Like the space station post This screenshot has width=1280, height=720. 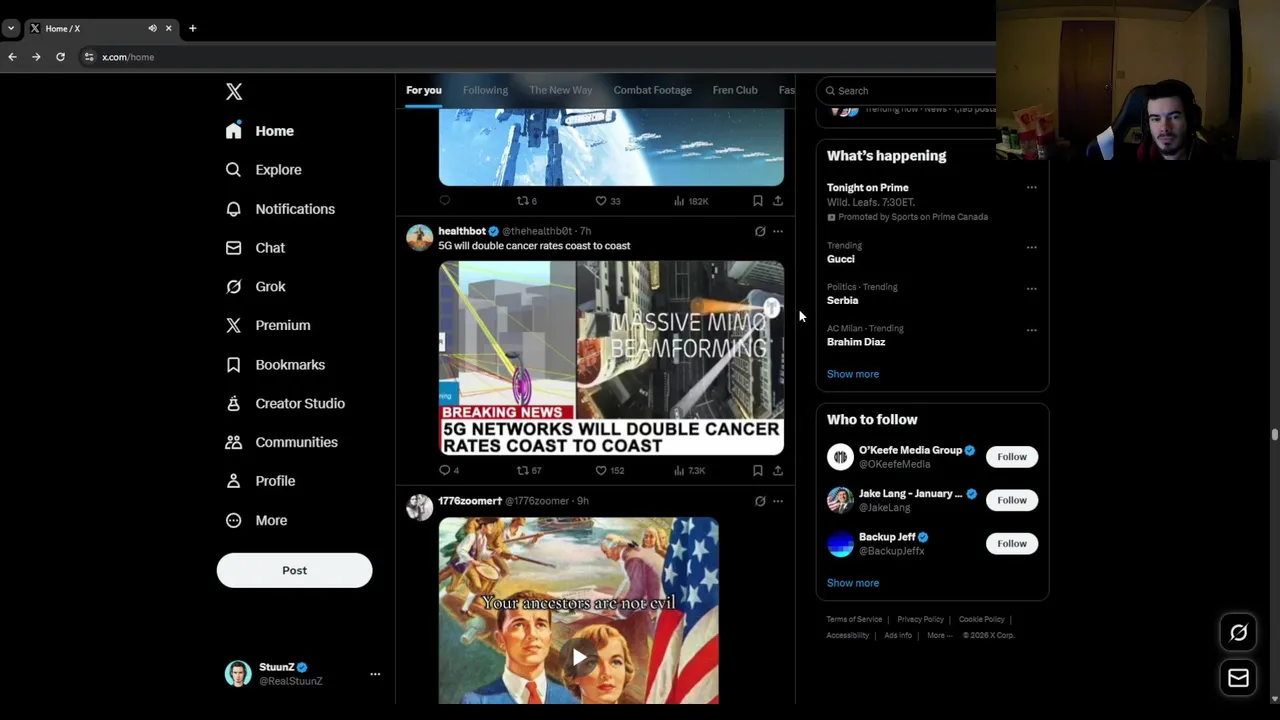coord(608,201)
